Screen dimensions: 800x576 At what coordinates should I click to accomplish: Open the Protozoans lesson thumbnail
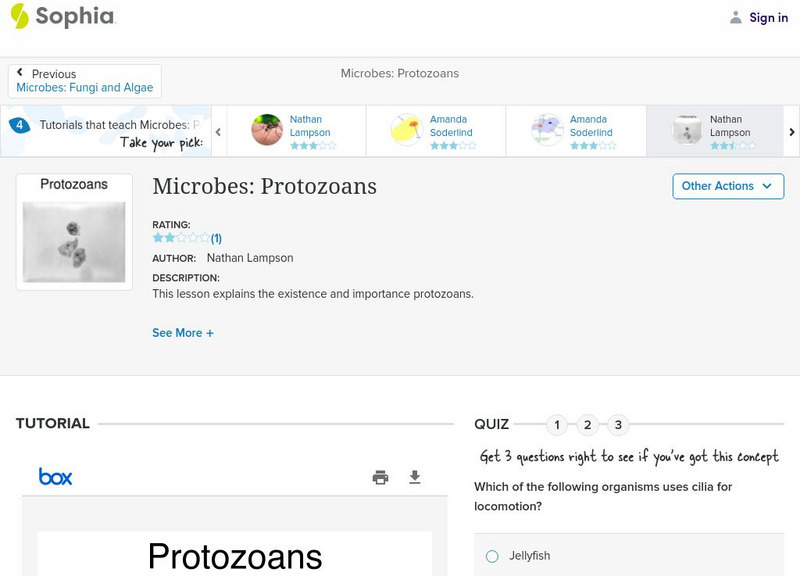(x=74, y=232)
